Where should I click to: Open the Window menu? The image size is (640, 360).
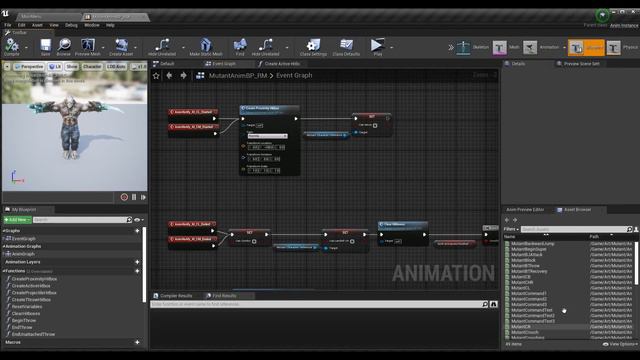coord(92,25)
